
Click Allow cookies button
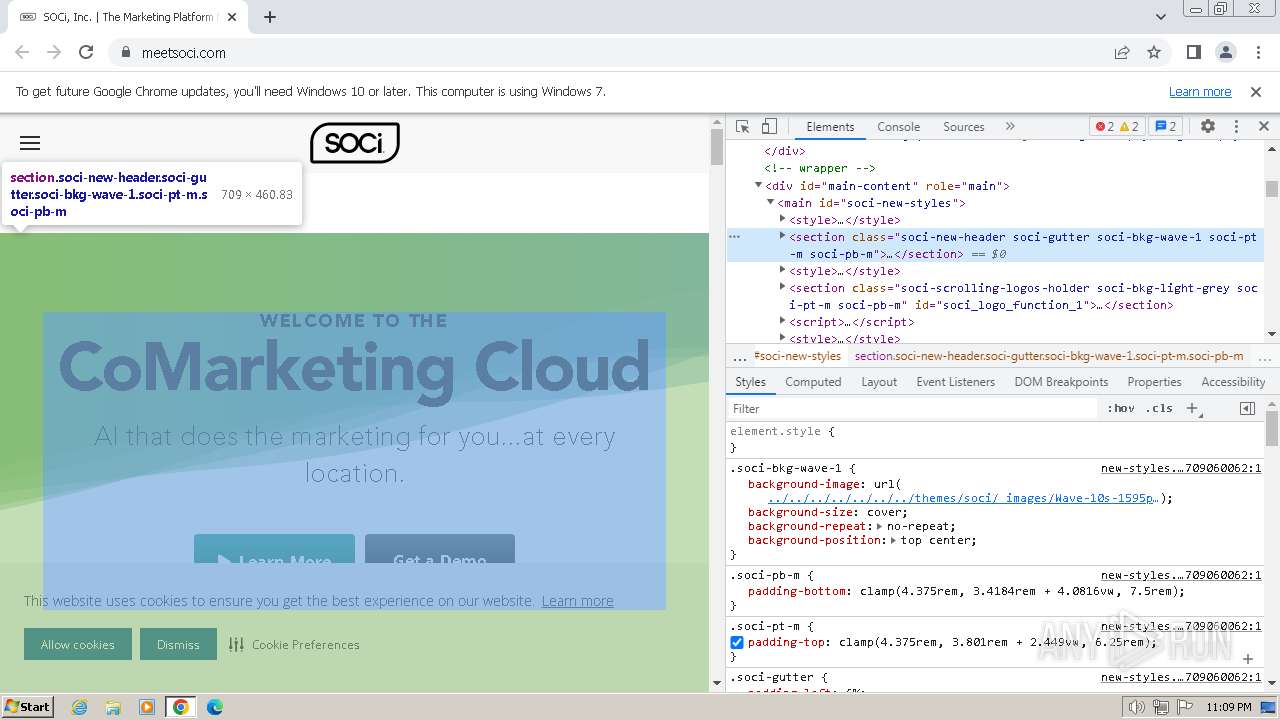77,645
